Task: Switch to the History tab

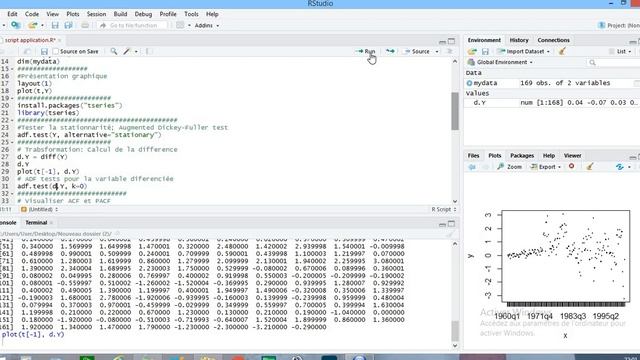Action: tap(519, 40)
